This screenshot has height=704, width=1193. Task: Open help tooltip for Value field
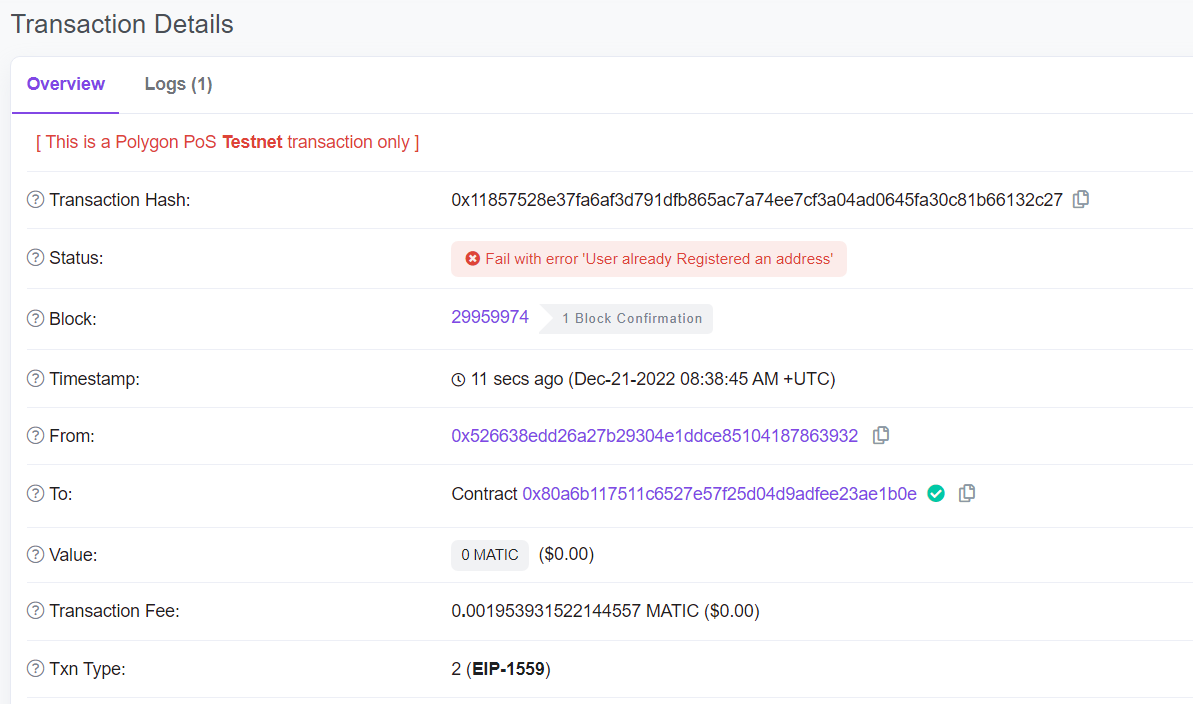(x=33, y=554)
